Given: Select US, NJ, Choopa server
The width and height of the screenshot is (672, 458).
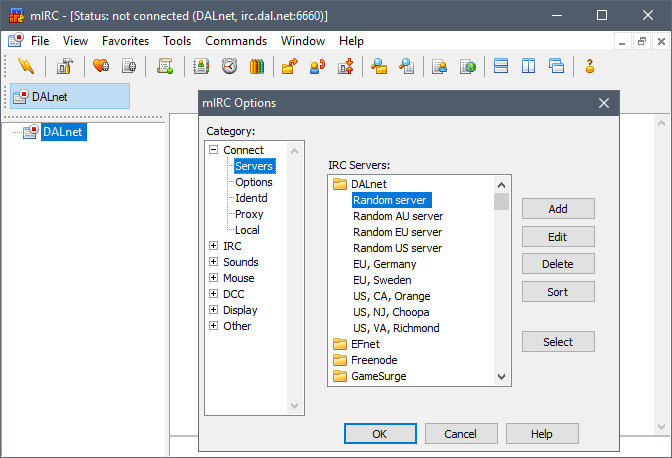Looking at the screenshot, I should coord(391,312).
